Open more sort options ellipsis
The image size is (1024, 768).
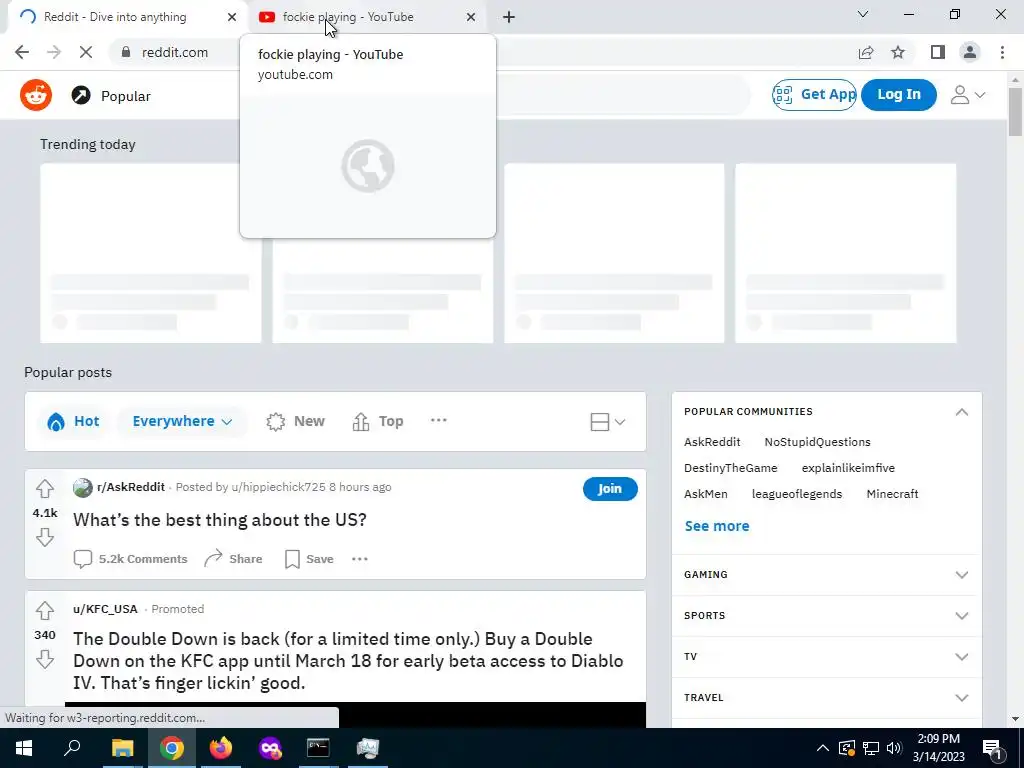439,421
